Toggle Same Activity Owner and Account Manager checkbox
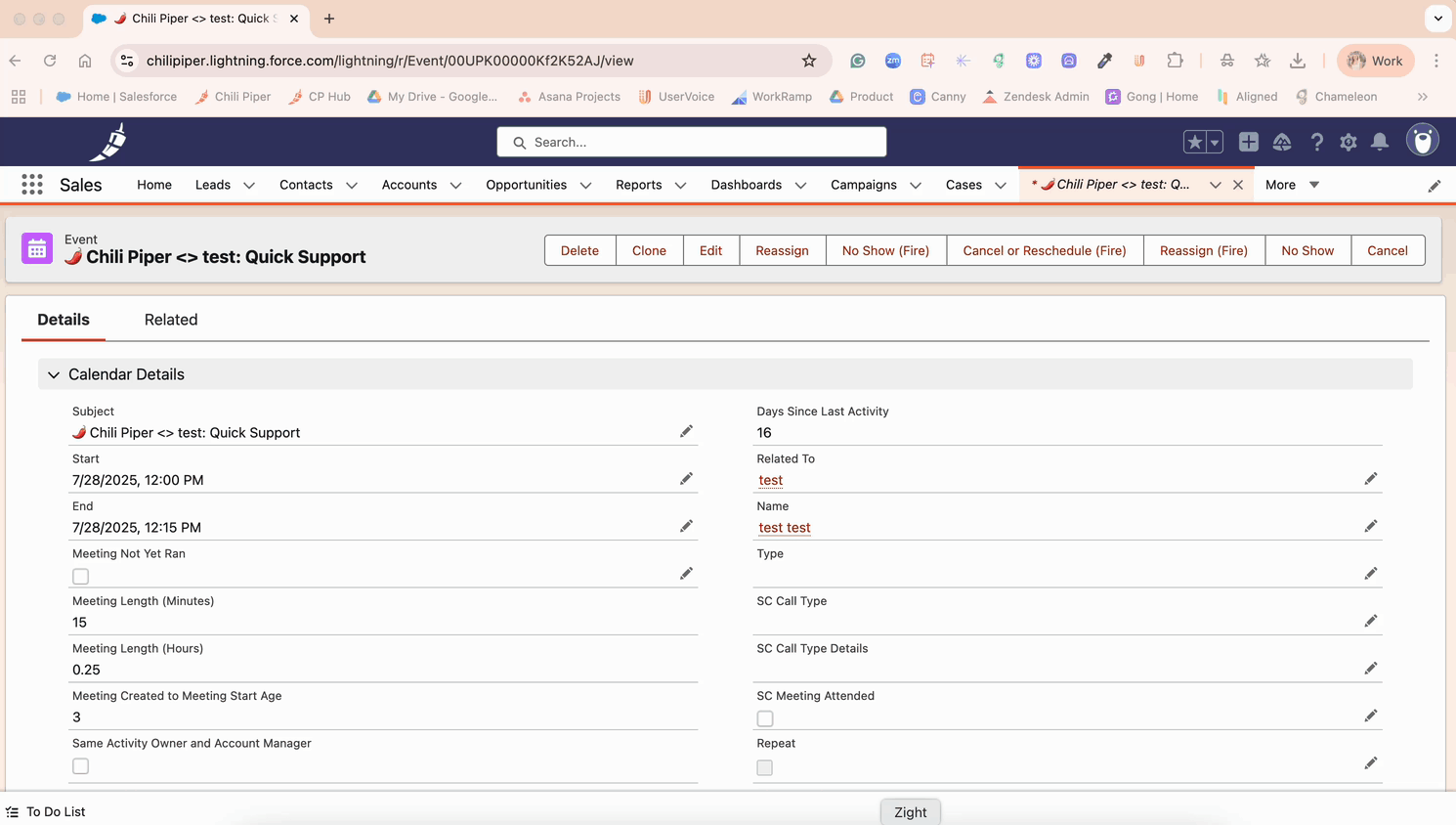The width and height of the screenshot is (1456, 825). [x=81, y=766]
